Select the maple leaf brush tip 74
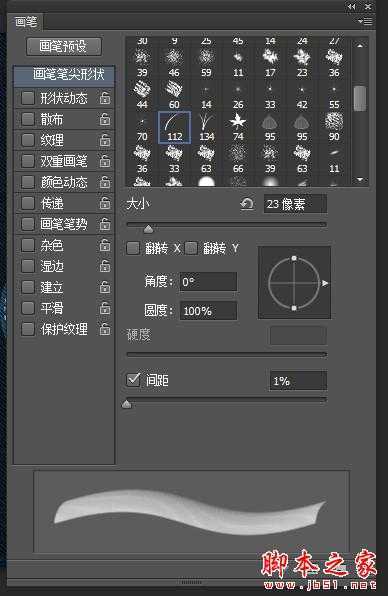Image resolution: width=388 pixels, height=596 pixels. pos(238,127)
